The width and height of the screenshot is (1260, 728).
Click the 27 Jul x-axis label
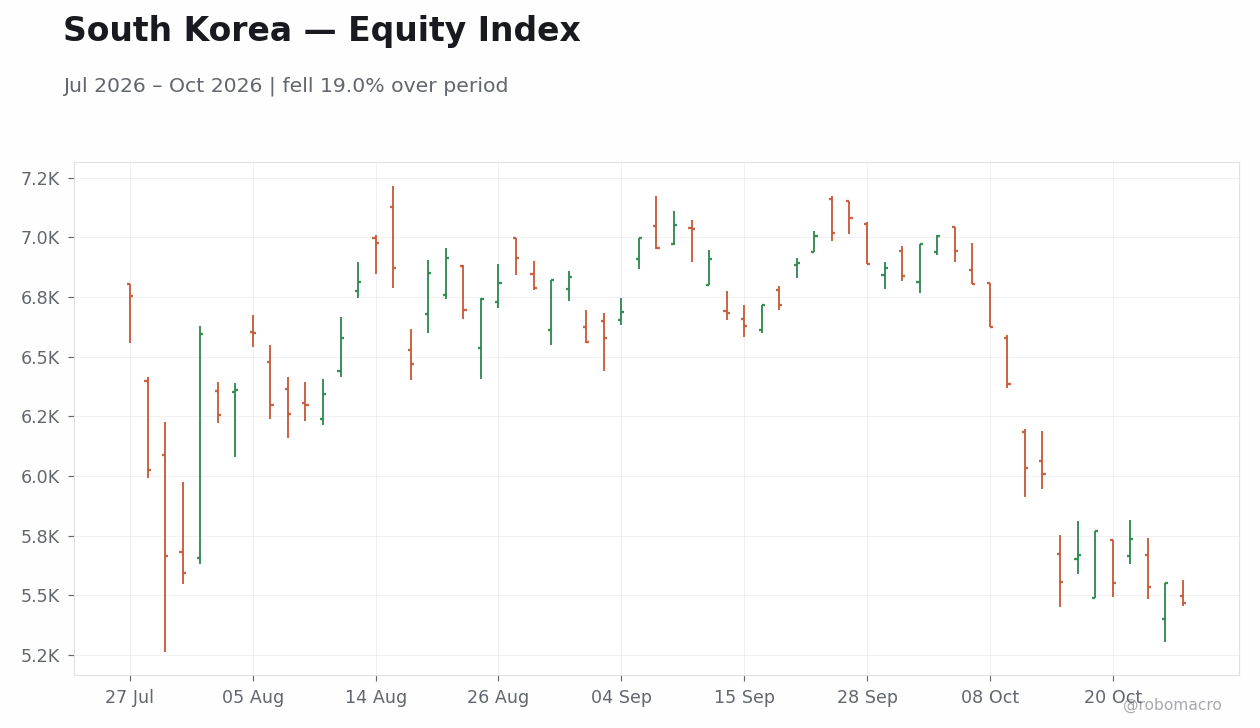pos(130,698)
